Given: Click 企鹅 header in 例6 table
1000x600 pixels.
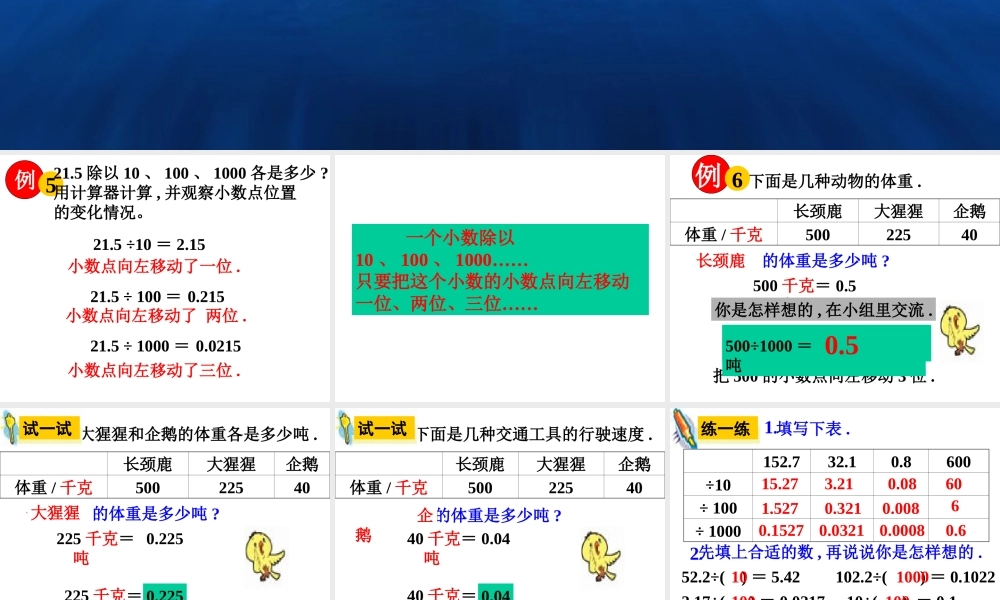Looking at the screenshot, I should pos(969,211).
